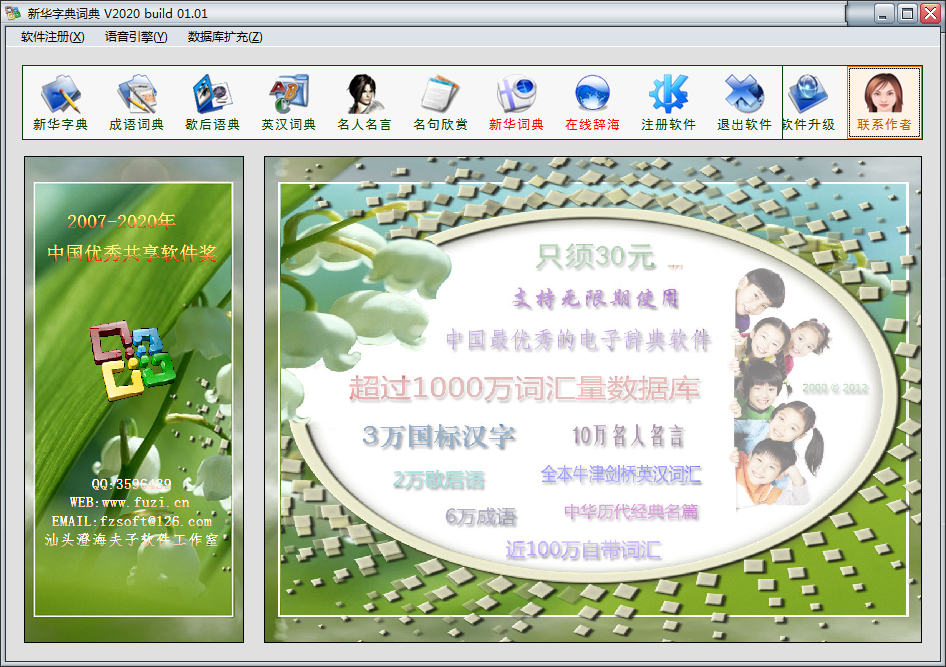This screenshot has width=946, height=667.
Task: Maximize the 新华字典词典 window
Action: point(906,13)
